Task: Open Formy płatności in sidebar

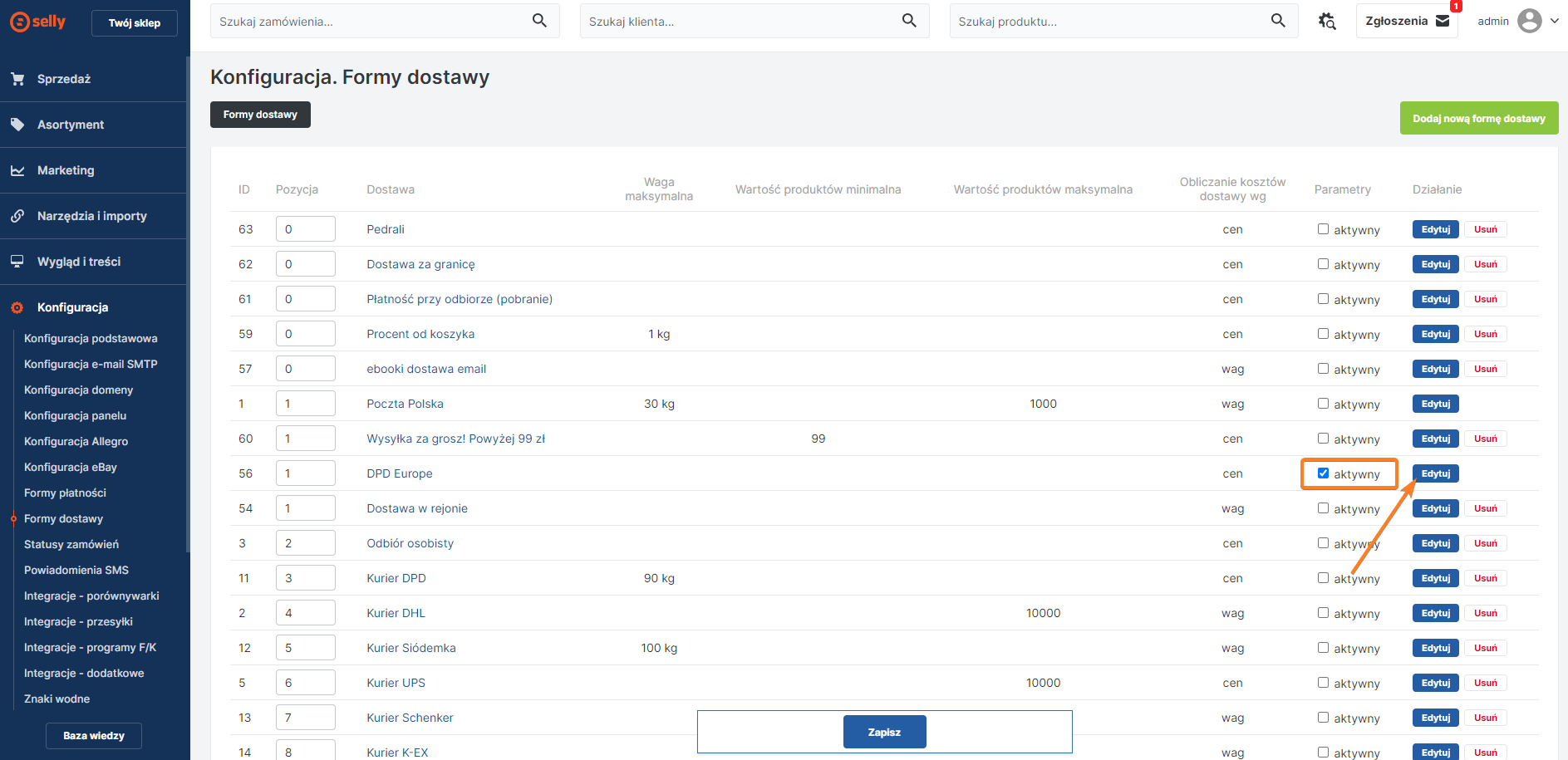Action: (65, 493)
